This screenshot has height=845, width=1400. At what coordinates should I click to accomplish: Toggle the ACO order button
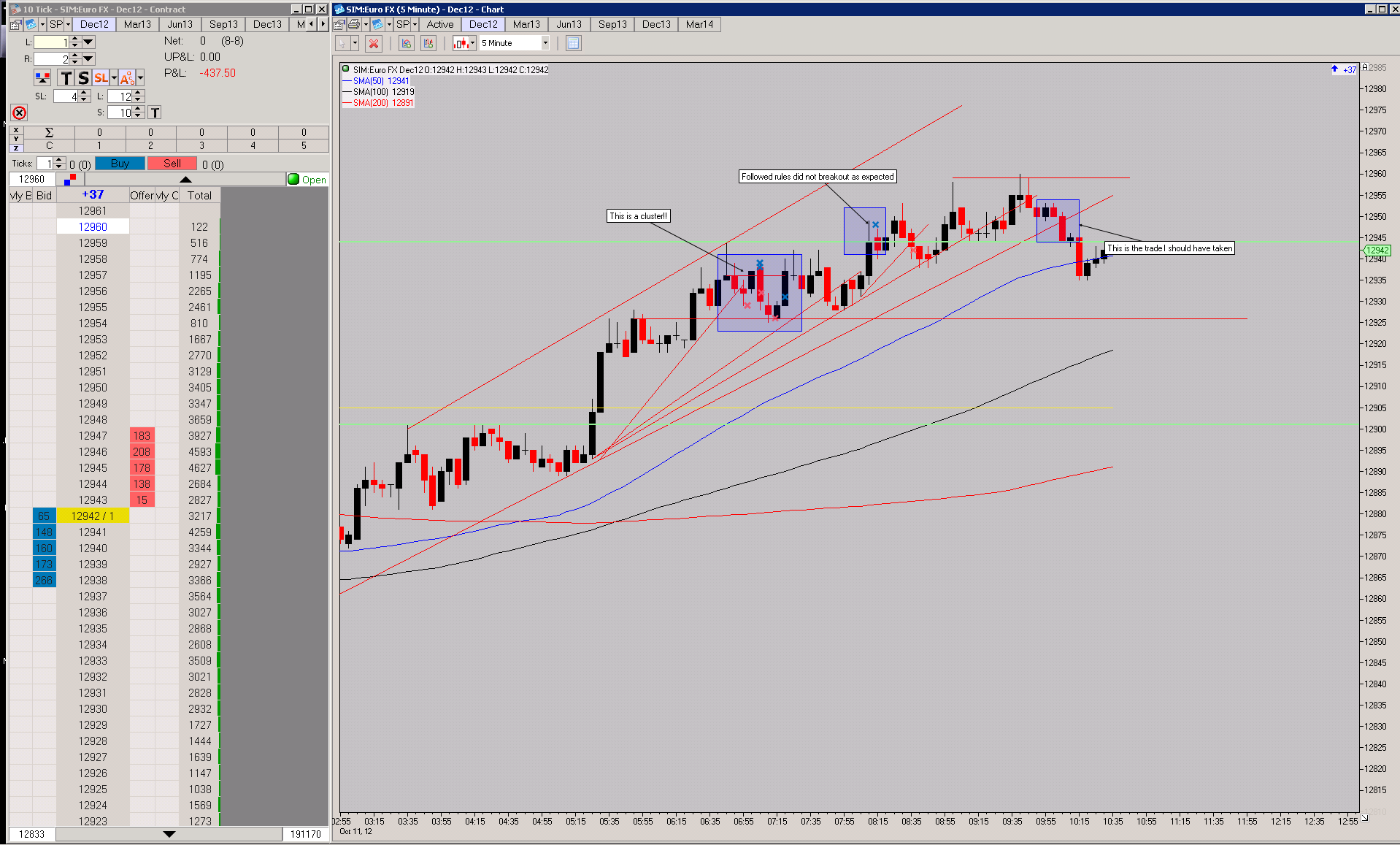pos(127,77)
